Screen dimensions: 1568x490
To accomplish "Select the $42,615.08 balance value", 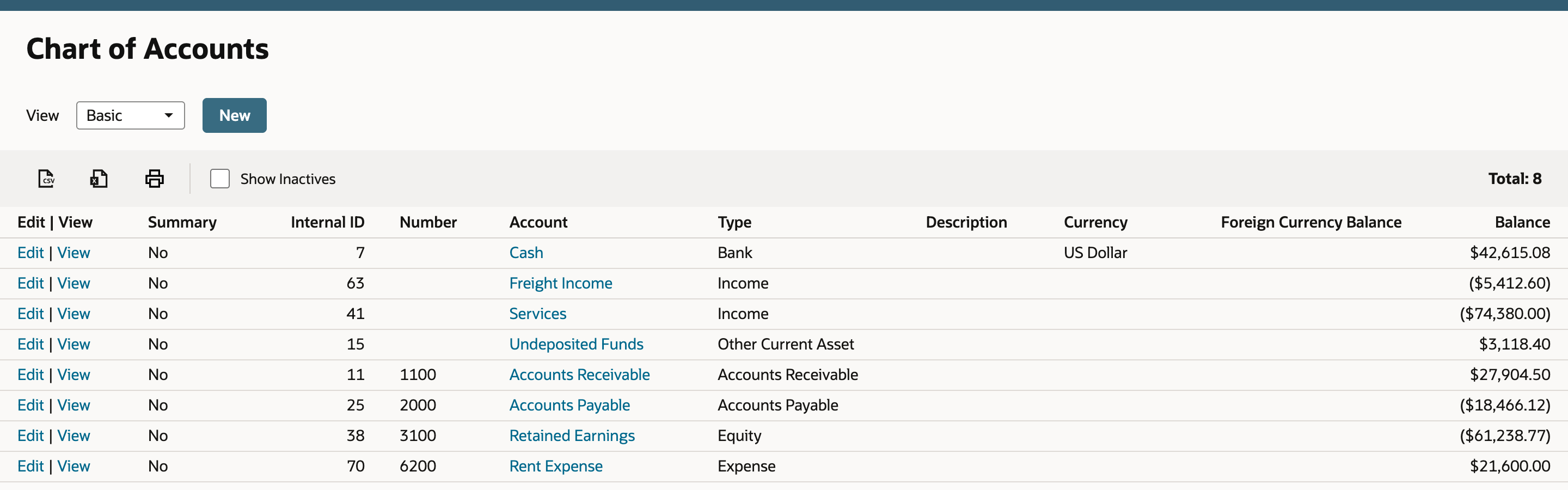I will [x=1510, y=253].
